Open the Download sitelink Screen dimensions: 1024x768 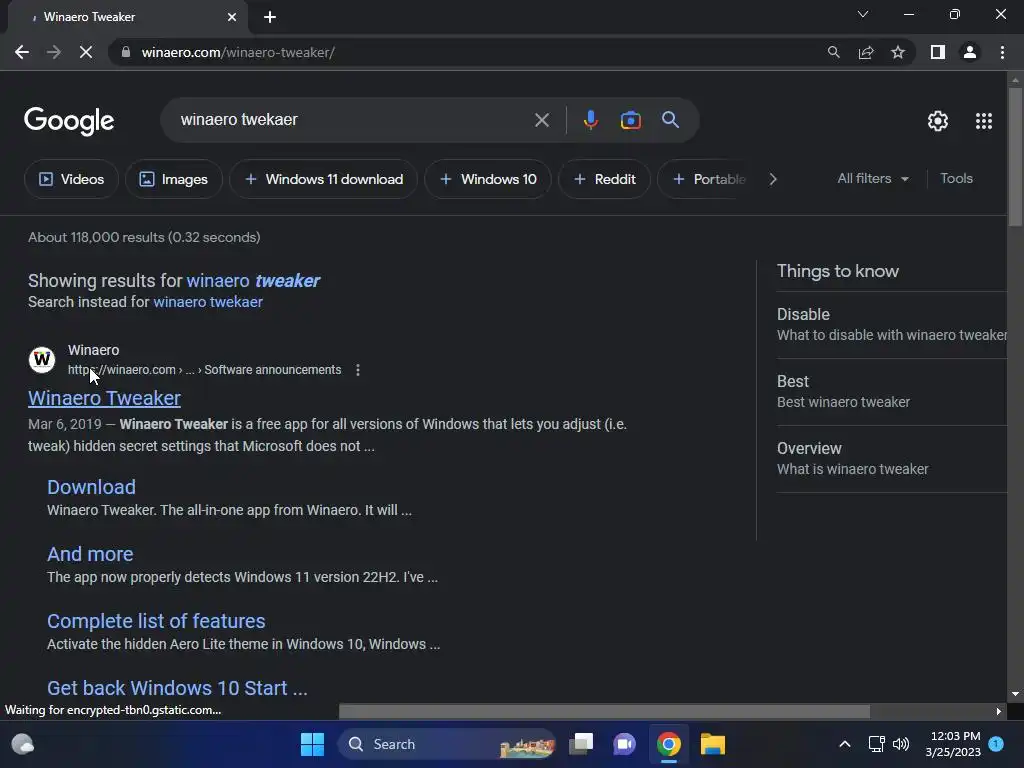[x=91, y=487]
